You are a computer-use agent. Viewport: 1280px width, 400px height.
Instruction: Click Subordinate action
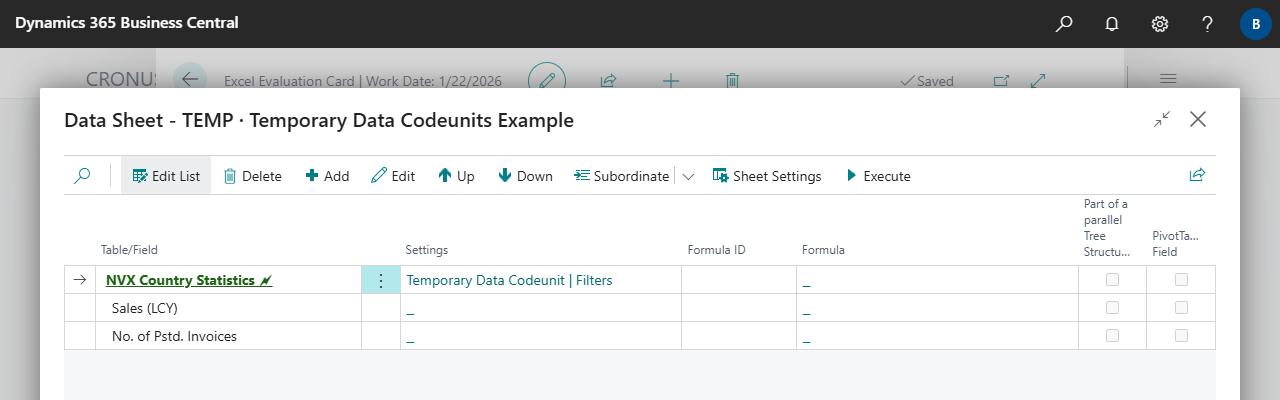point(622,175)
